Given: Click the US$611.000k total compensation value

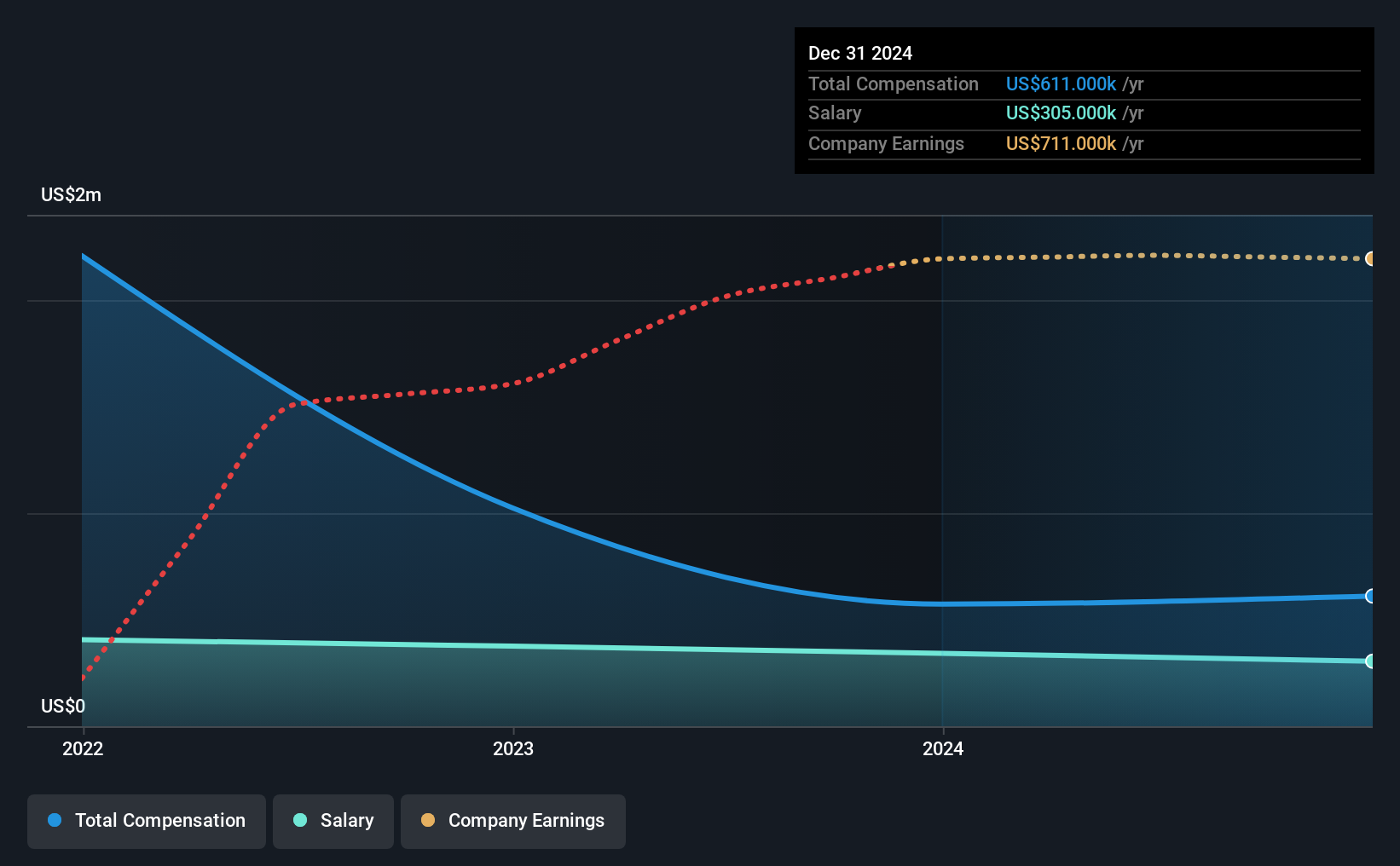Looking at the screenshot, I should click(x=1061, y=84).
